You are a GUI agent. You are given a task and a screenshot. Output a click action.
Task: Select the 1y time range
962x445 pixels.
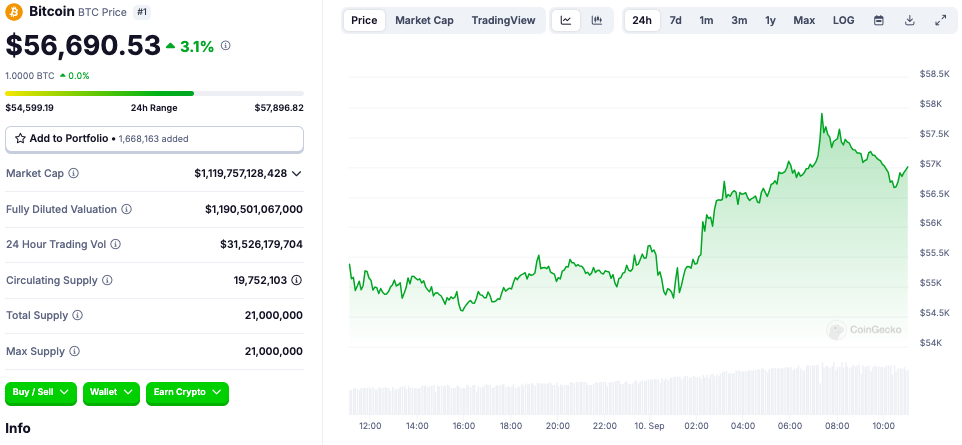click(x=770, y=20)
